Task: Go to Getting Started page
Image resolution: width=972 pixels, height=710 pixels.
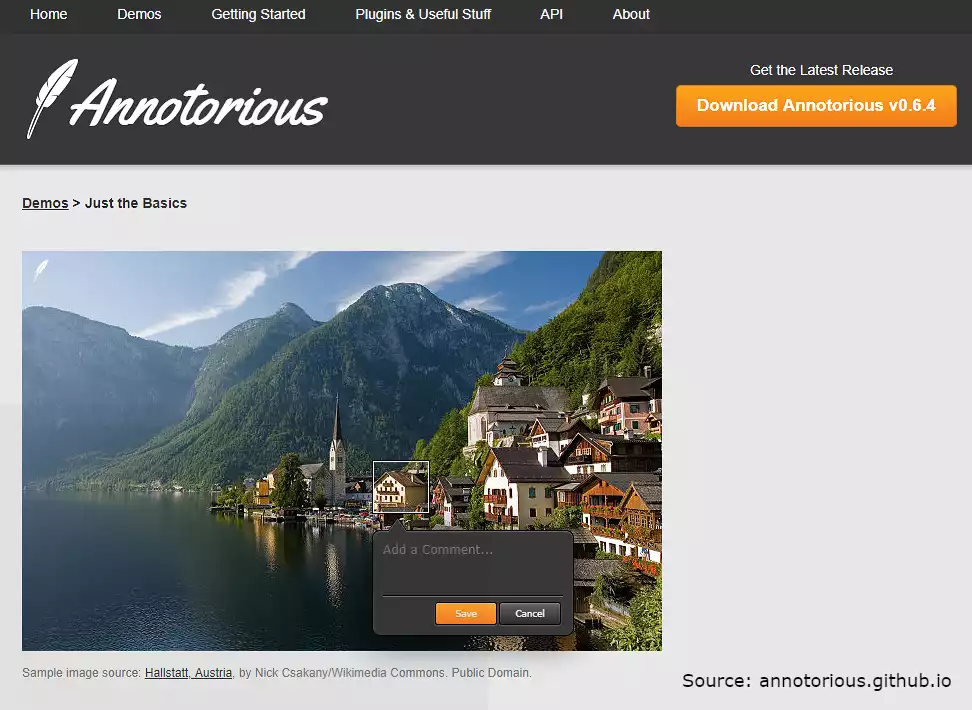Action: pyautogui.click(x=258, y=14)
